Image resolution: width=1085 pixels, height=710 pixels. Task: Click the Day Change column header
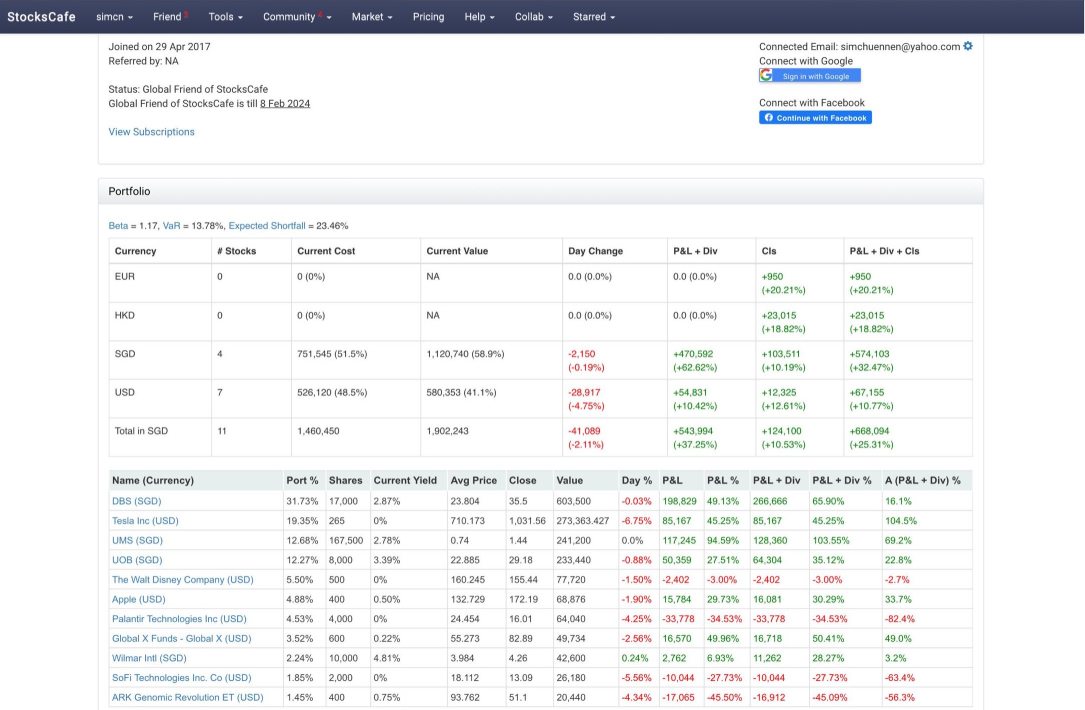click(x=595, y=251)
